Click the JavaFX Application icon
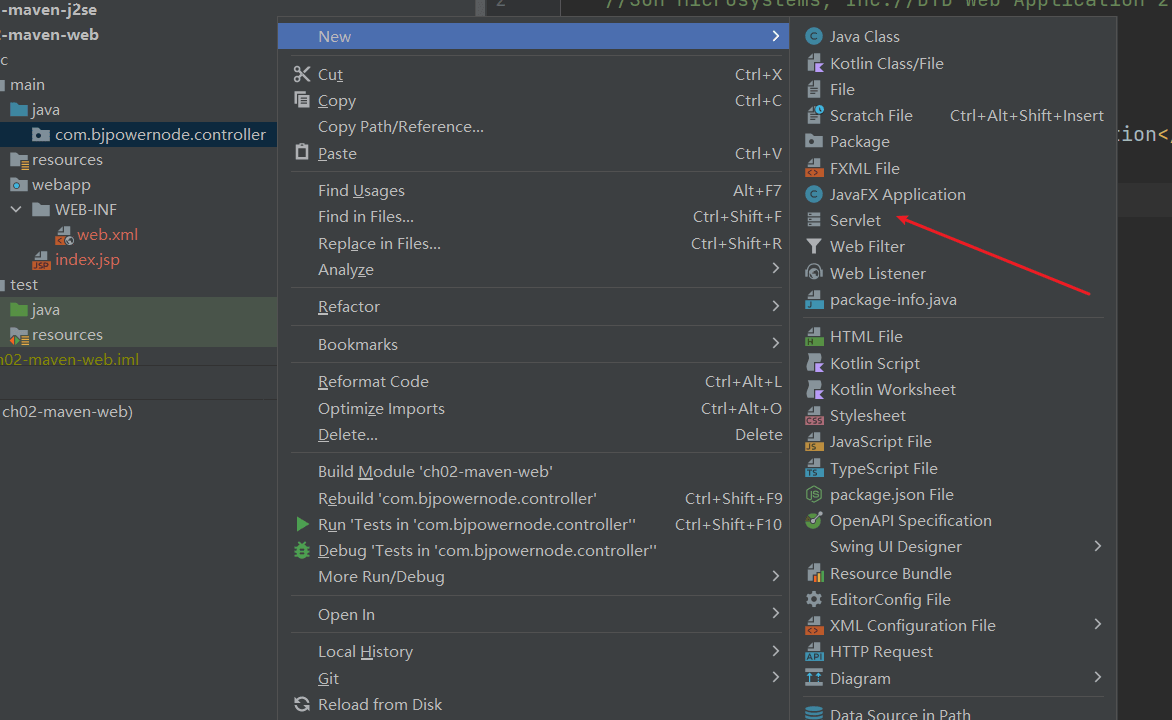This screenshot has height=720, width=1172. (x=814, y=194)
